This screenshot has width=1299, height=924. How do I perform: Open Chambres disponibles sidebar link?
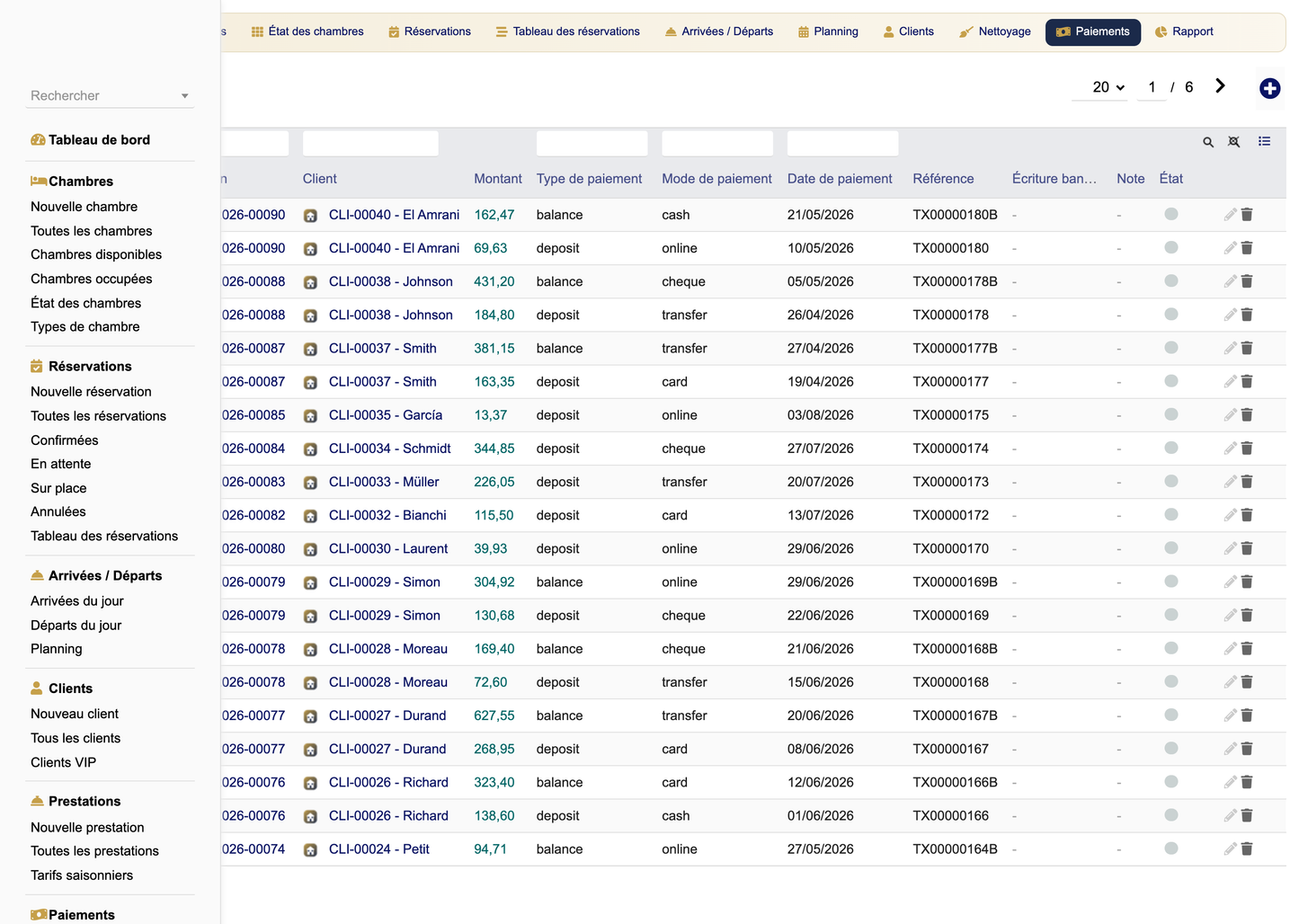(96, 254)
